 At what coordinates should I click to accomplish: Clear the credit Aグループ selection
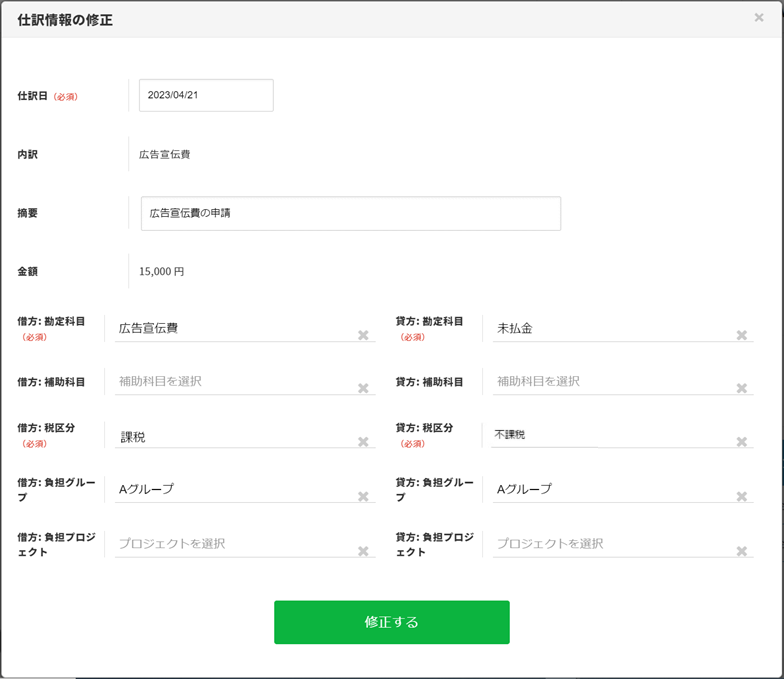741,496
